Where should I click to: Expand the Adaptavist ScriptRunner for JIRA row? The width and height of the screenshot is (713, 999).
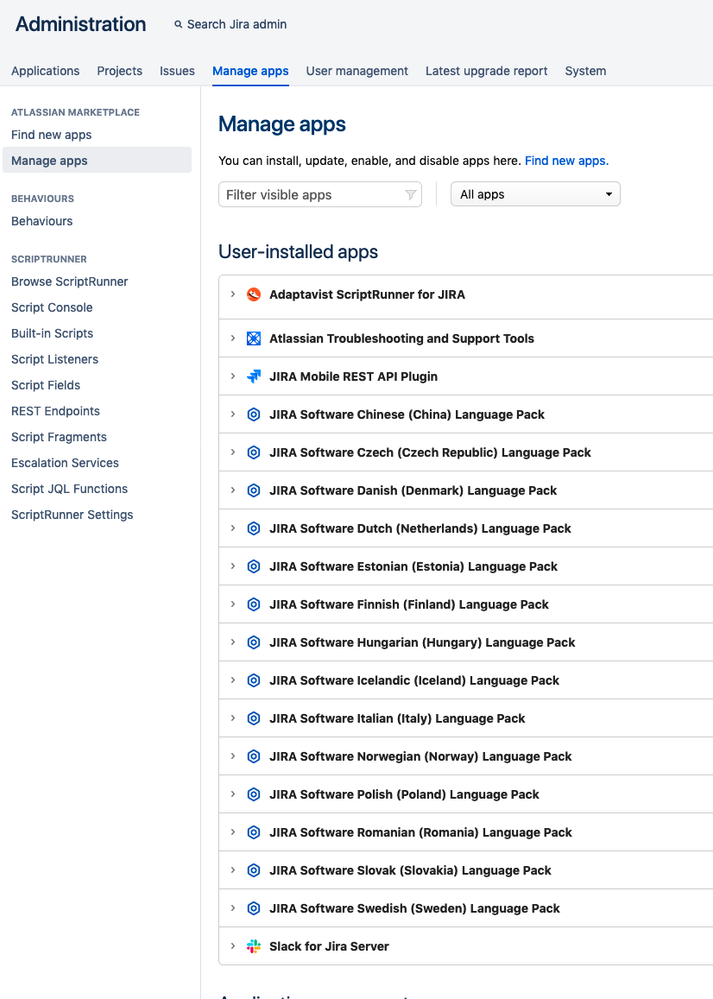[x=233, y=294]
